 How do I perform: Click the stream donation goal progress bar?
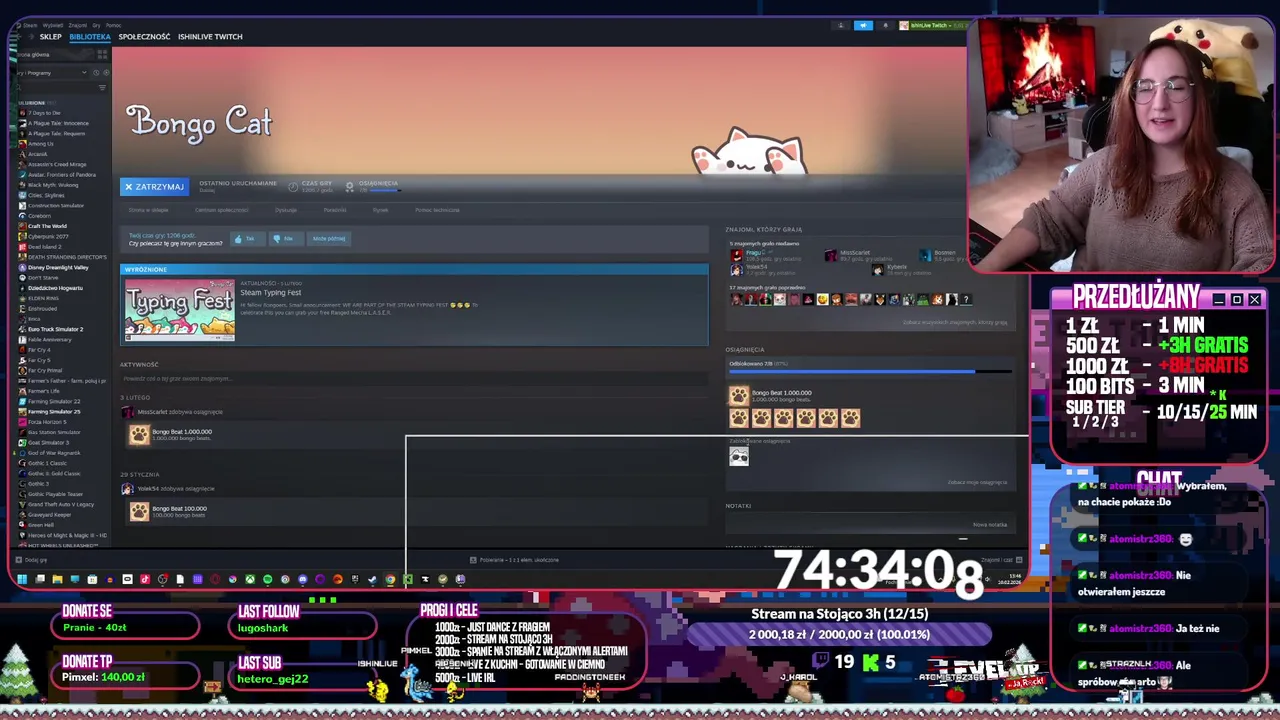(840, 634)
